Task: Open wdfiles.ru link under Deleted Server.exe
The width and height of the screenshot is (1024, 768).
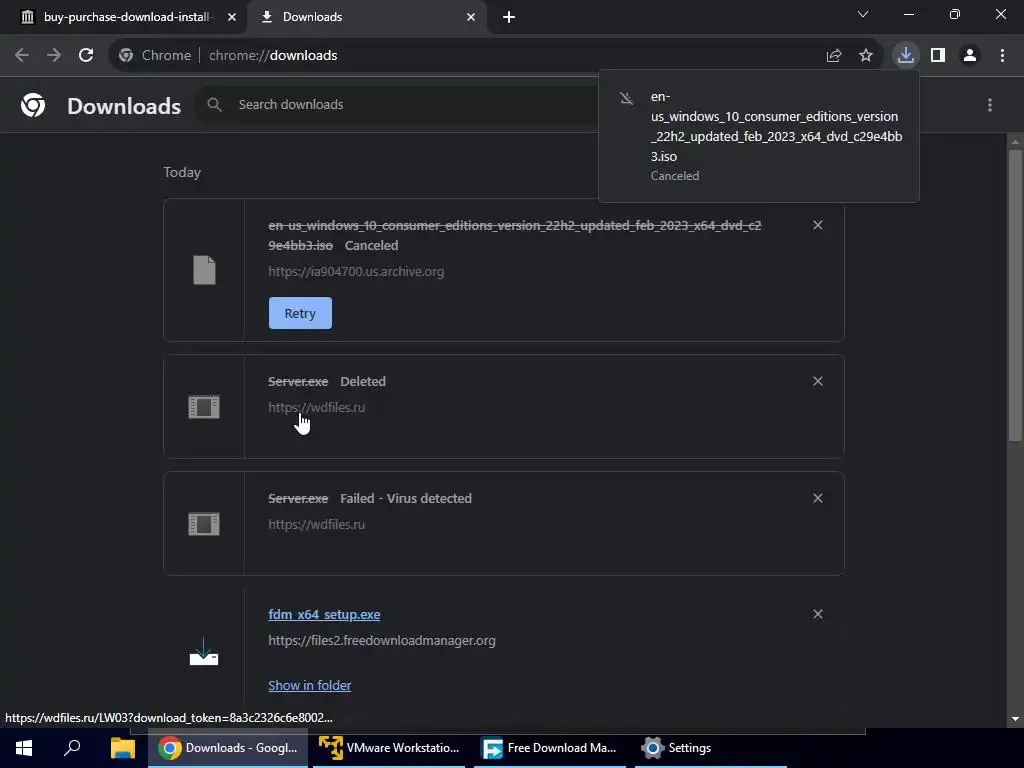Action: [317, 408]
